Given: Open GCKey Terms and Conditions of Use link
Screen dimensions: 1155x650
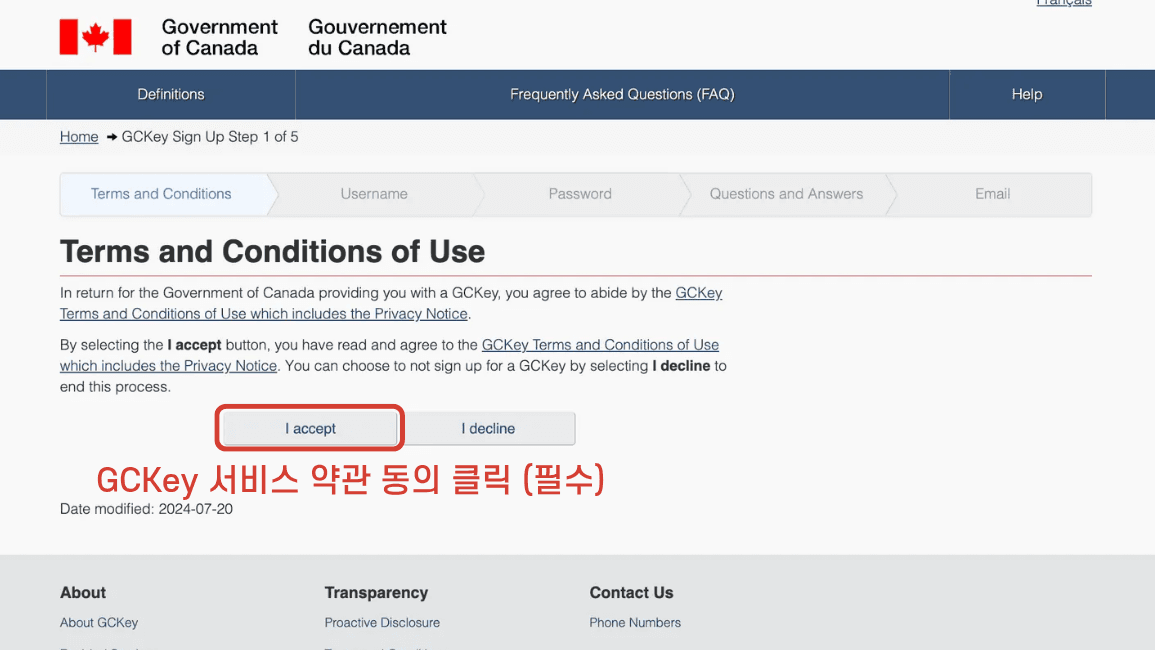Looking at the screenshot, I should coord(600,344).
